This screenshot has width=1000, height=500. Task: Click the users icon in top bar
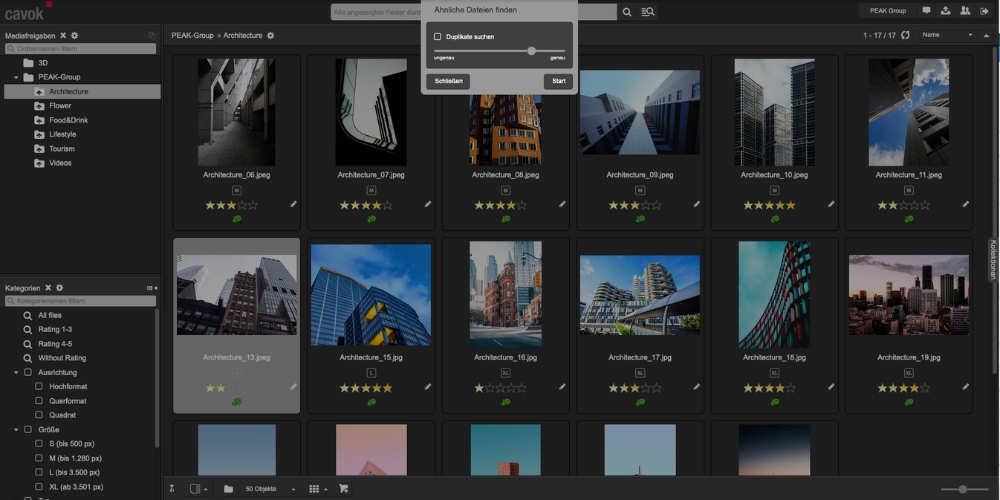click(964, 11)
